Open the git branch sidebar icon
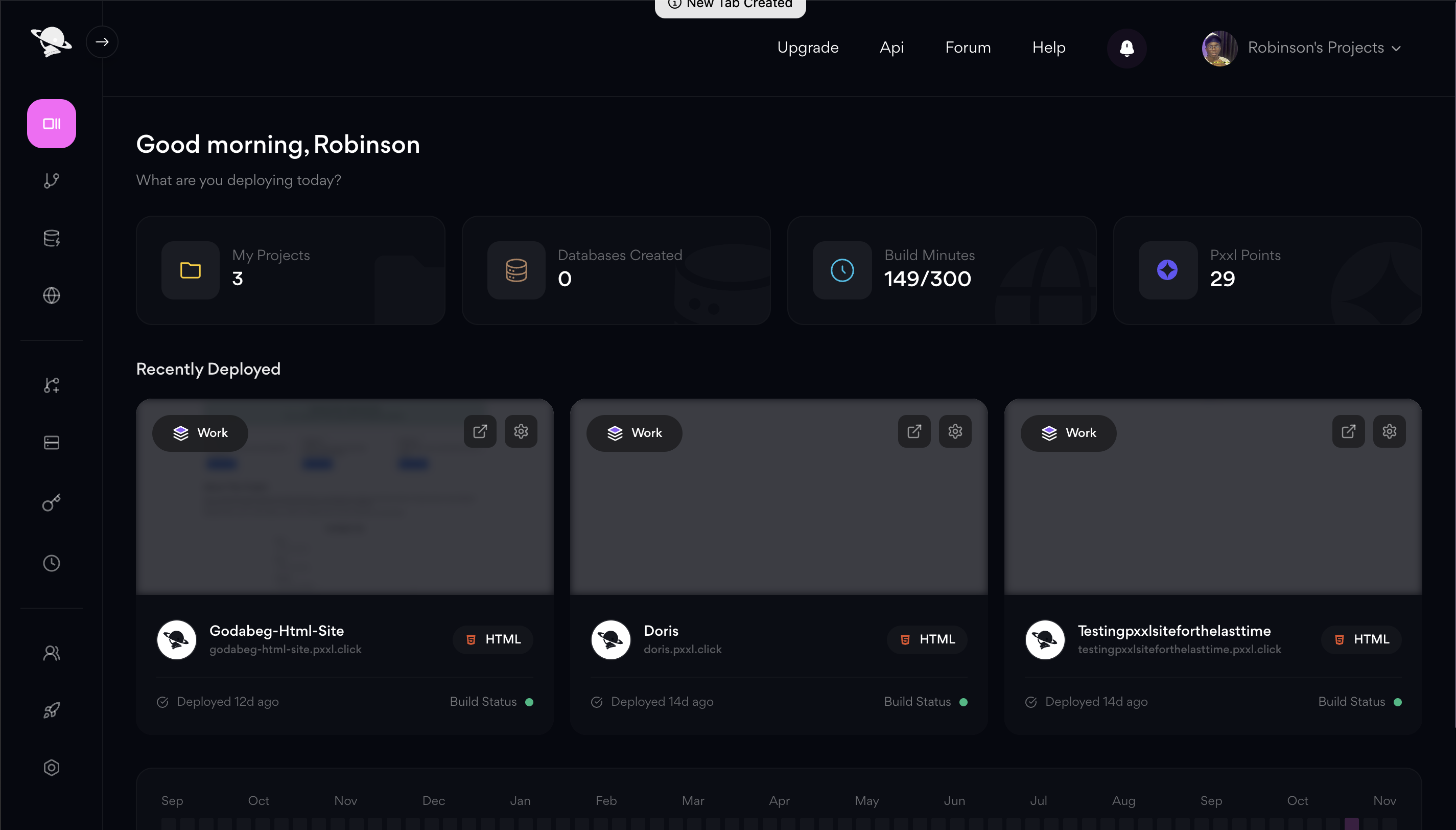Viewport: 1456px width, 830px height. (x=51, y=181)
